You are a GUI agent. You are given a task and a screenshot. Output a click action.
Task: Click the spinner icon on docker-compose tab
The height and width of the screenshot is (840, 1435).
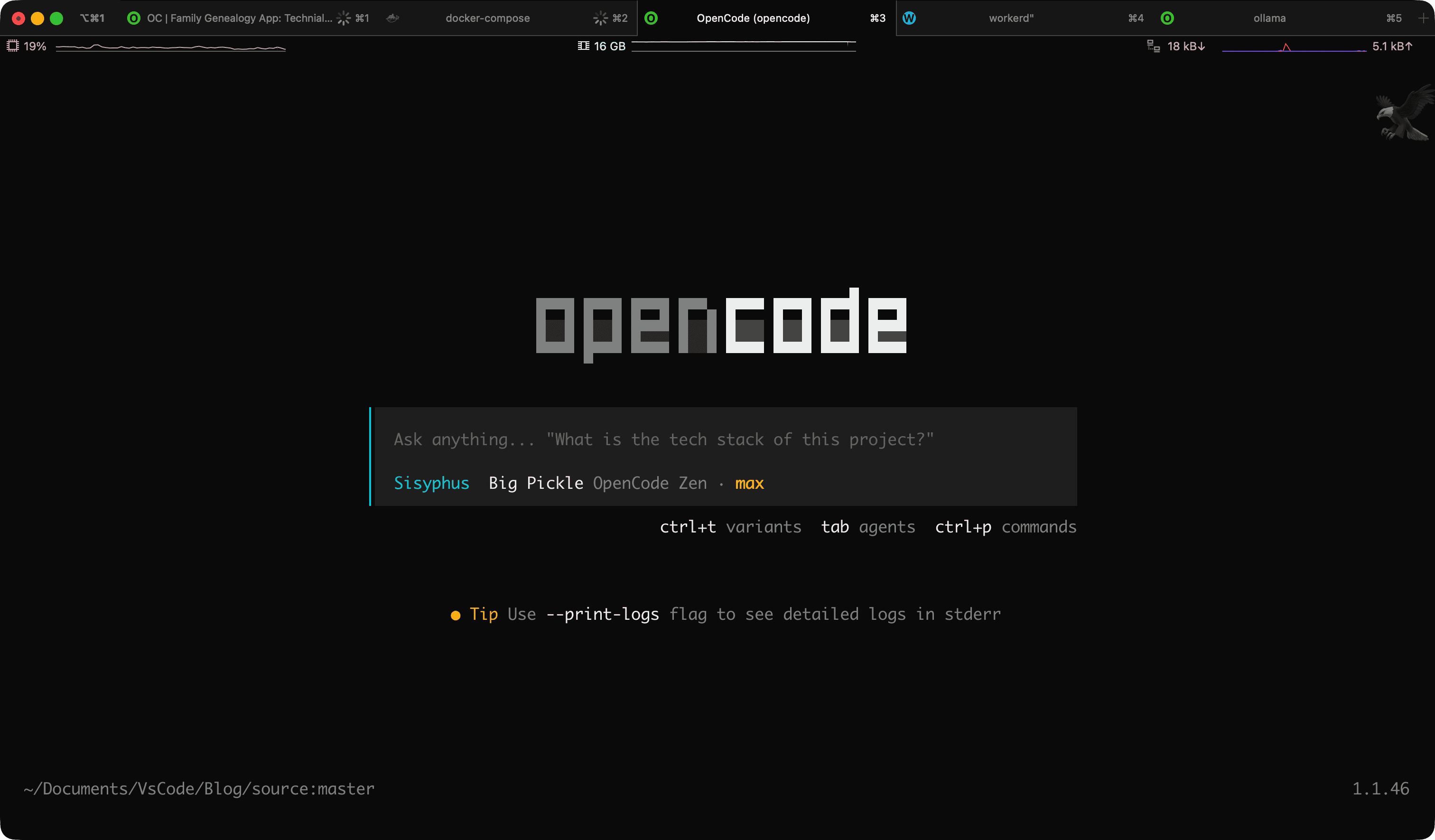click(x=600, y=18)
